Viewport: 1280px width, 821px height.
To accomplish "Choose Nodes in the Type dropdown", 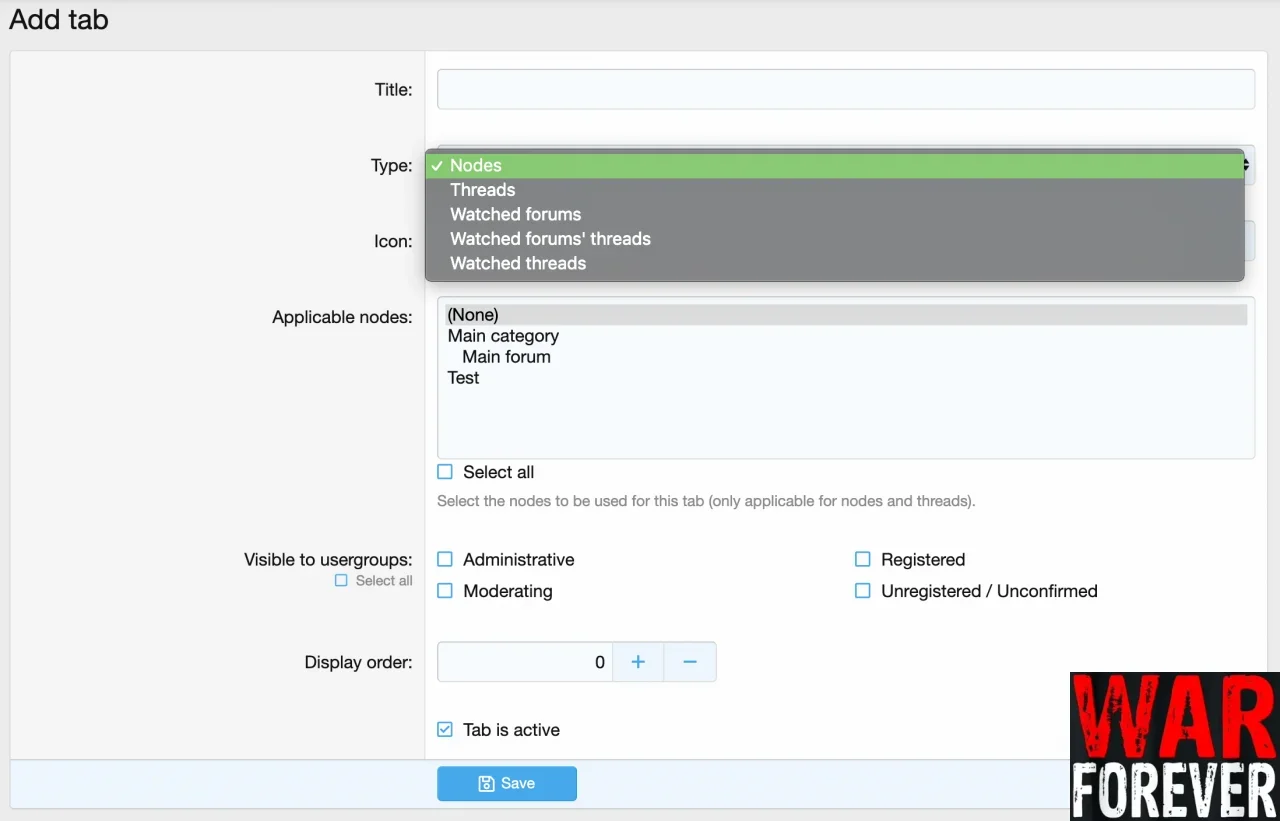I will [x=835, y=165].
